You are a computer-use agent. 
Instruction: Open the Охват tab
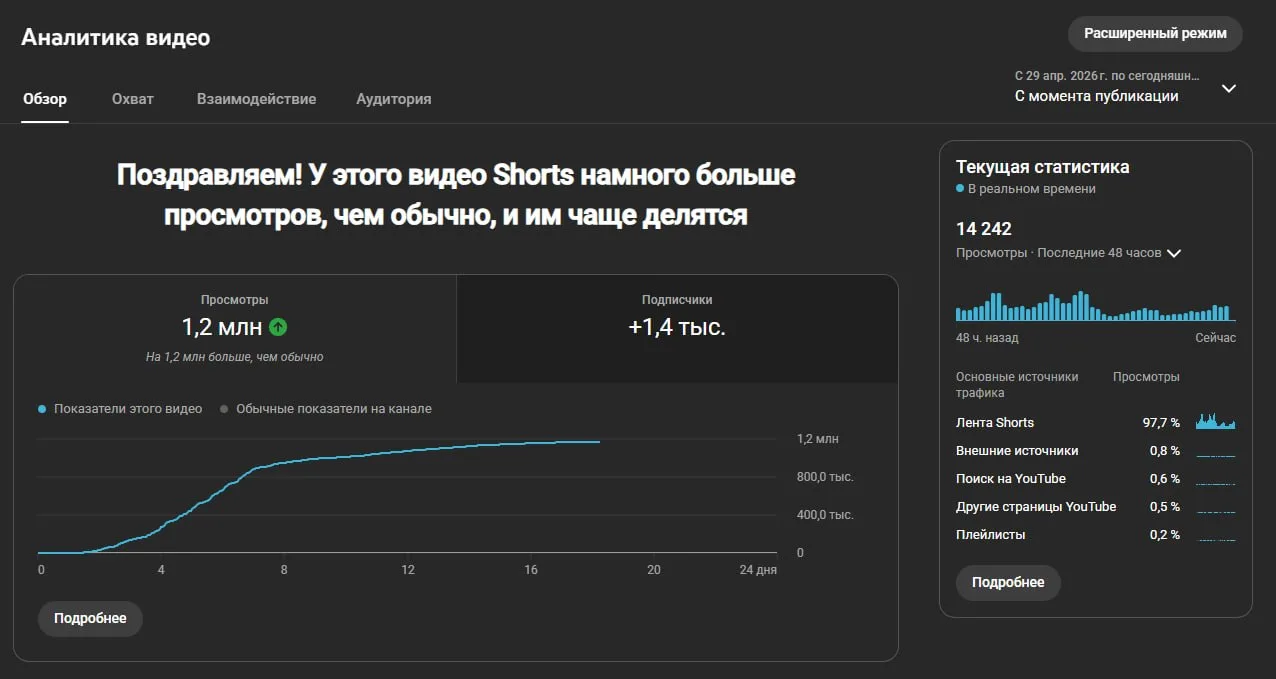click(x=133, y=99)
